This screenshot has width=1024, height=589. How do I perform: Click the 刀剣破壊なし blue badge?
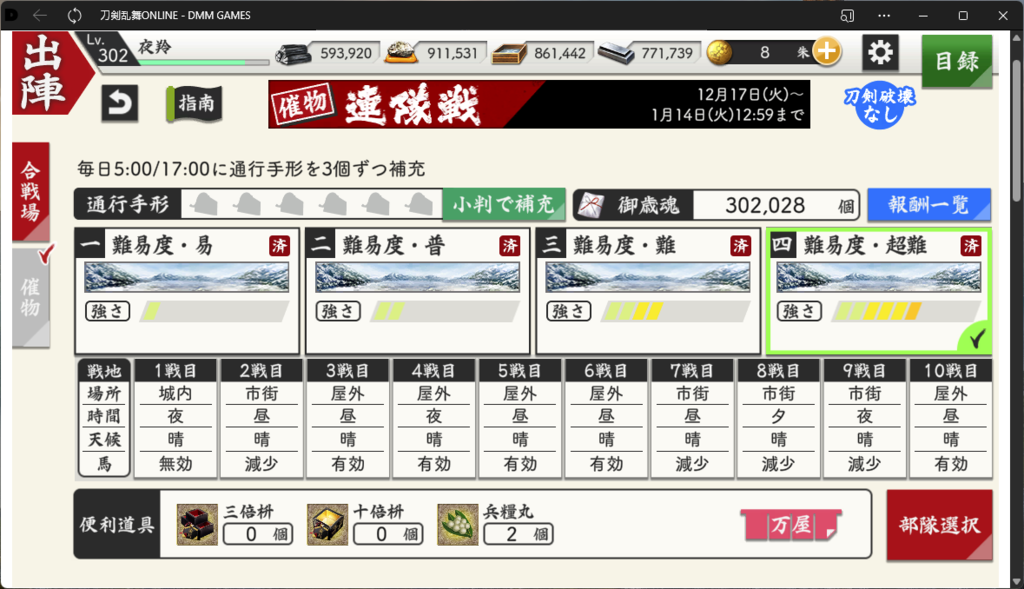[880, 104]
